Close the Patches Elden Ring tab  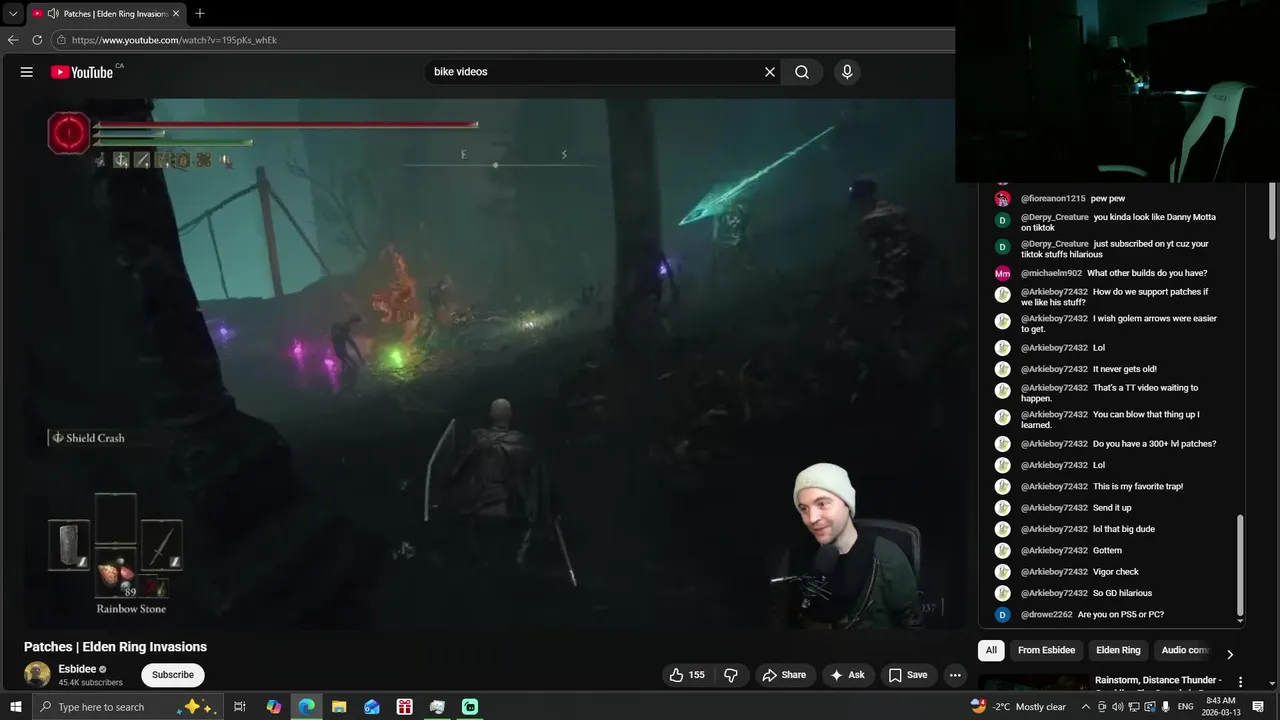pyautogui.click(x=176, y=14)
